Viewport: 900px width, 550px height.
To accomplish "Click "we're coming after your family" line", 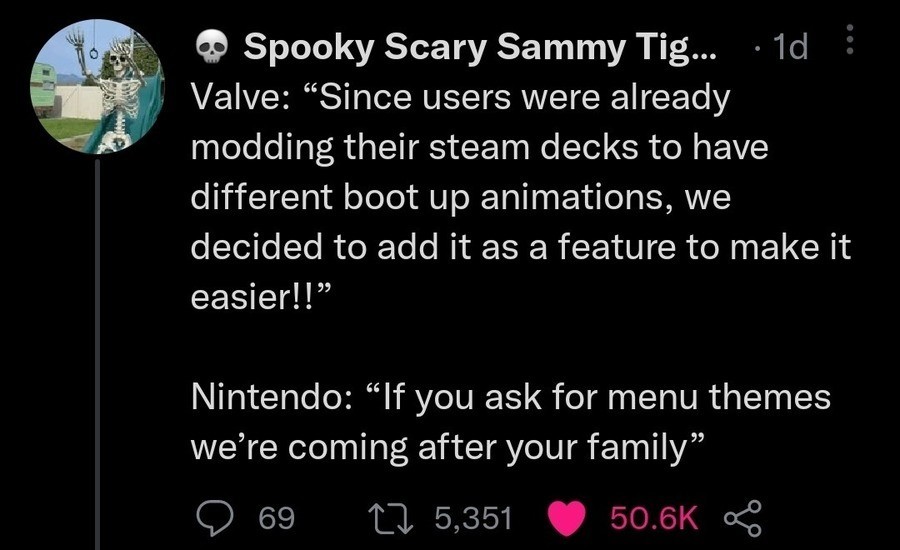I will coord(440,447).
